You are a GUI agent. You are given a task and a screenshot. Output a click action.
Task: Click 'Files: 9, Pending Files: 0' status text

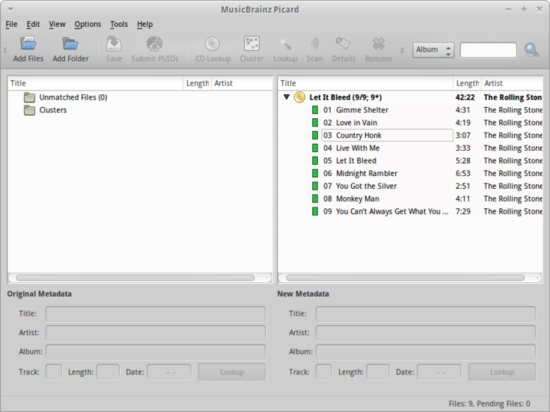pyautogui.click(x=489, y=404)
